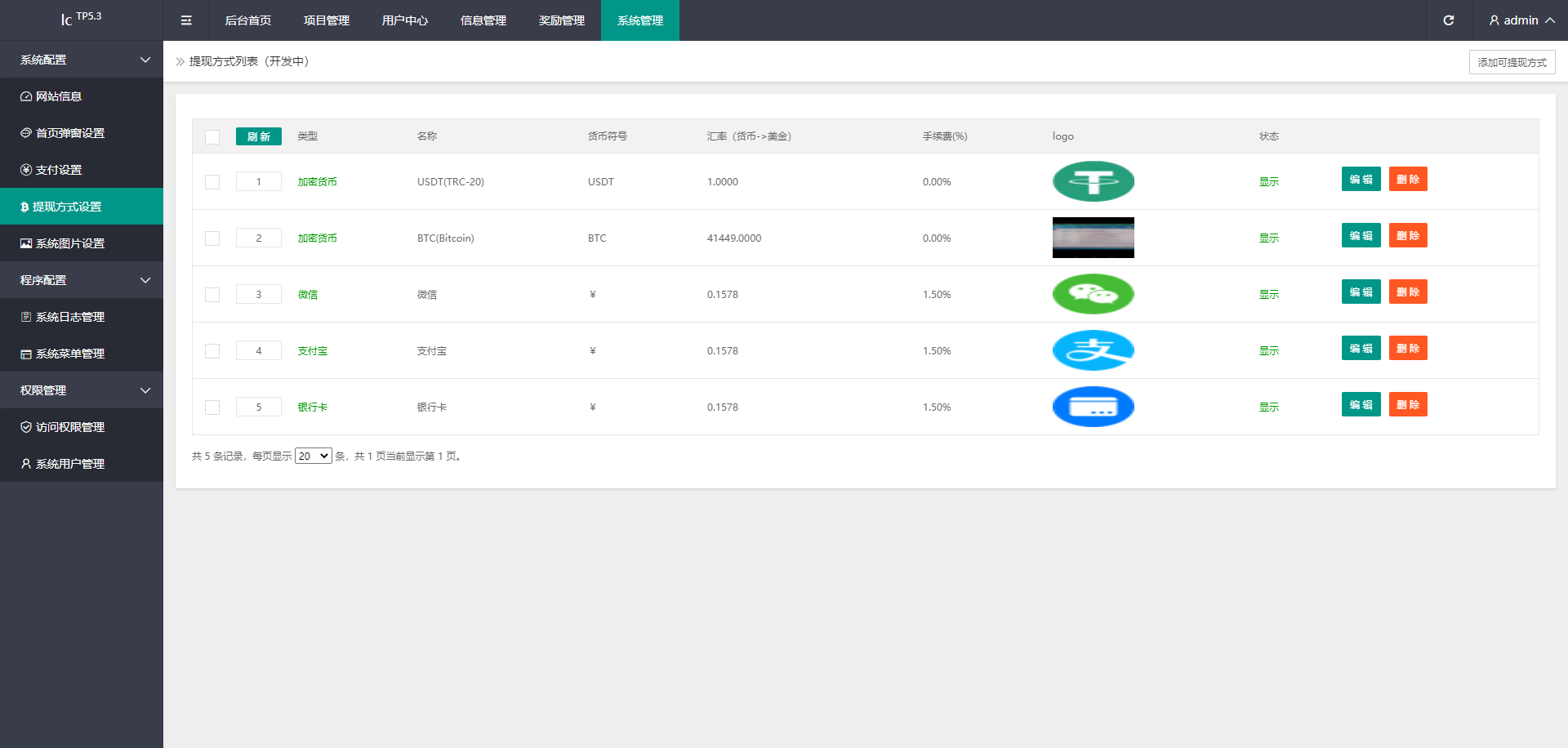The height and width of the screenshot is (748, 1568).
Task: Toggle 显示 status for 银行卡 row
Action: 1269,407
